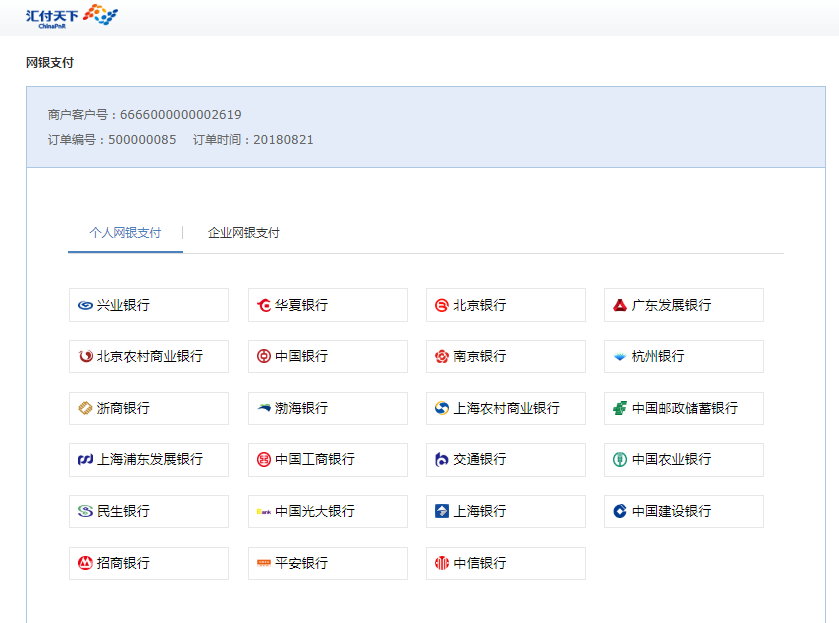This screenshot has width=839, height=623.
Task: Select 北京银行 as payment bank
Action: tap(505, 305)
